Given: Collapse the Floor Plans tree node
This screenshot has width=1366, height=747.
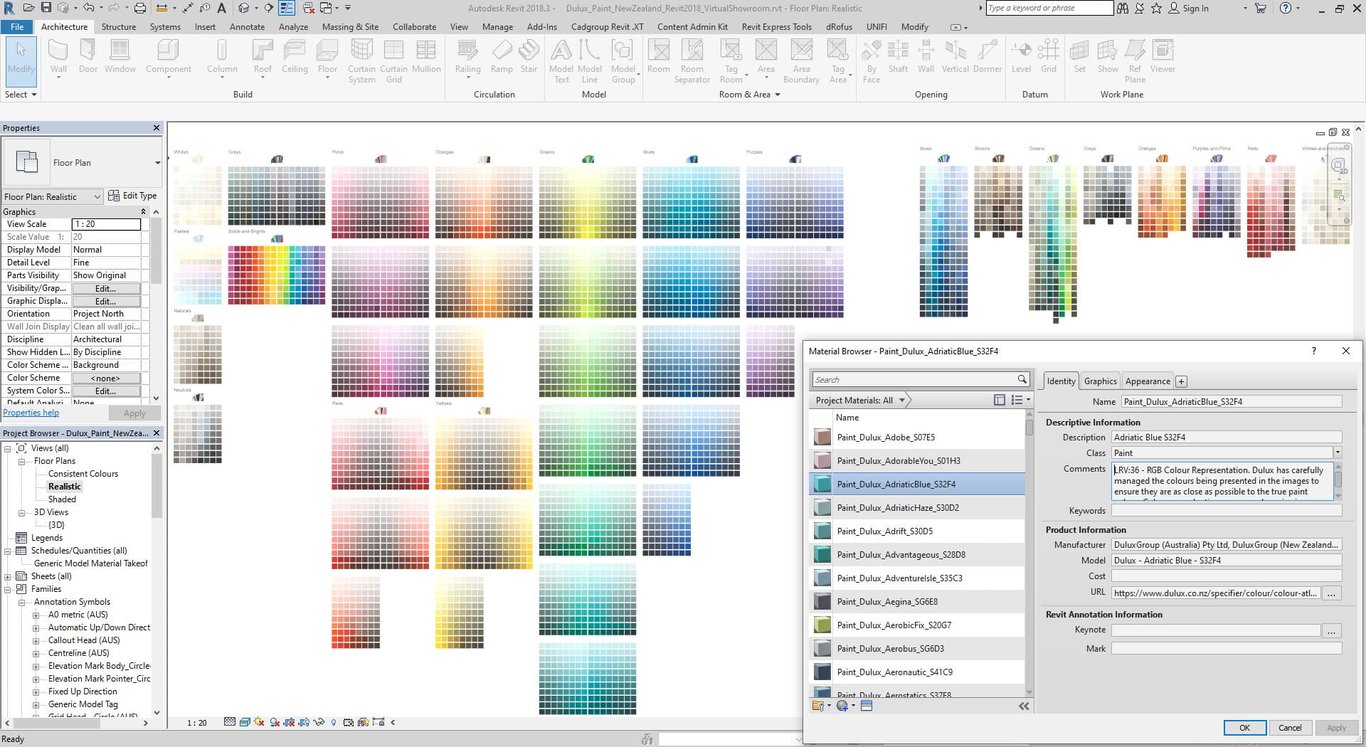Looking at the screenshot, I should click(22, 461).
